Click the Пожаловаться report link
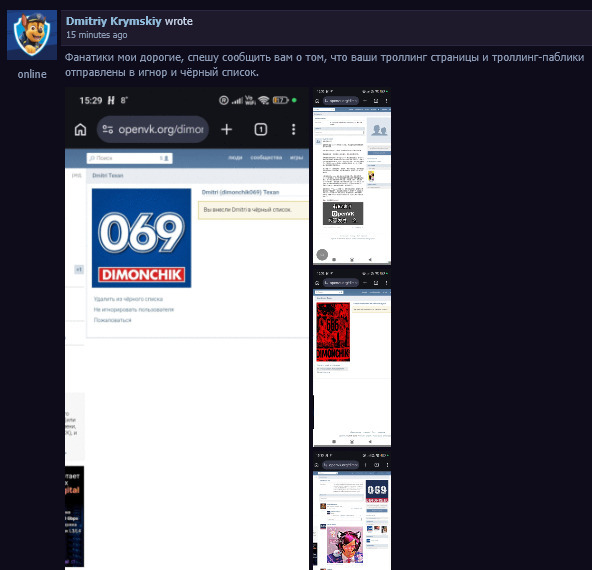 (x=113, y=320)
